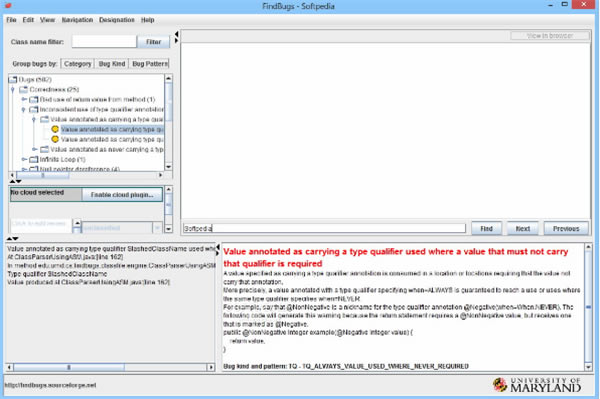The image size is (600, 399).
Task: Click summary panel scrollbar left arrow
Action: coord(10,367)
